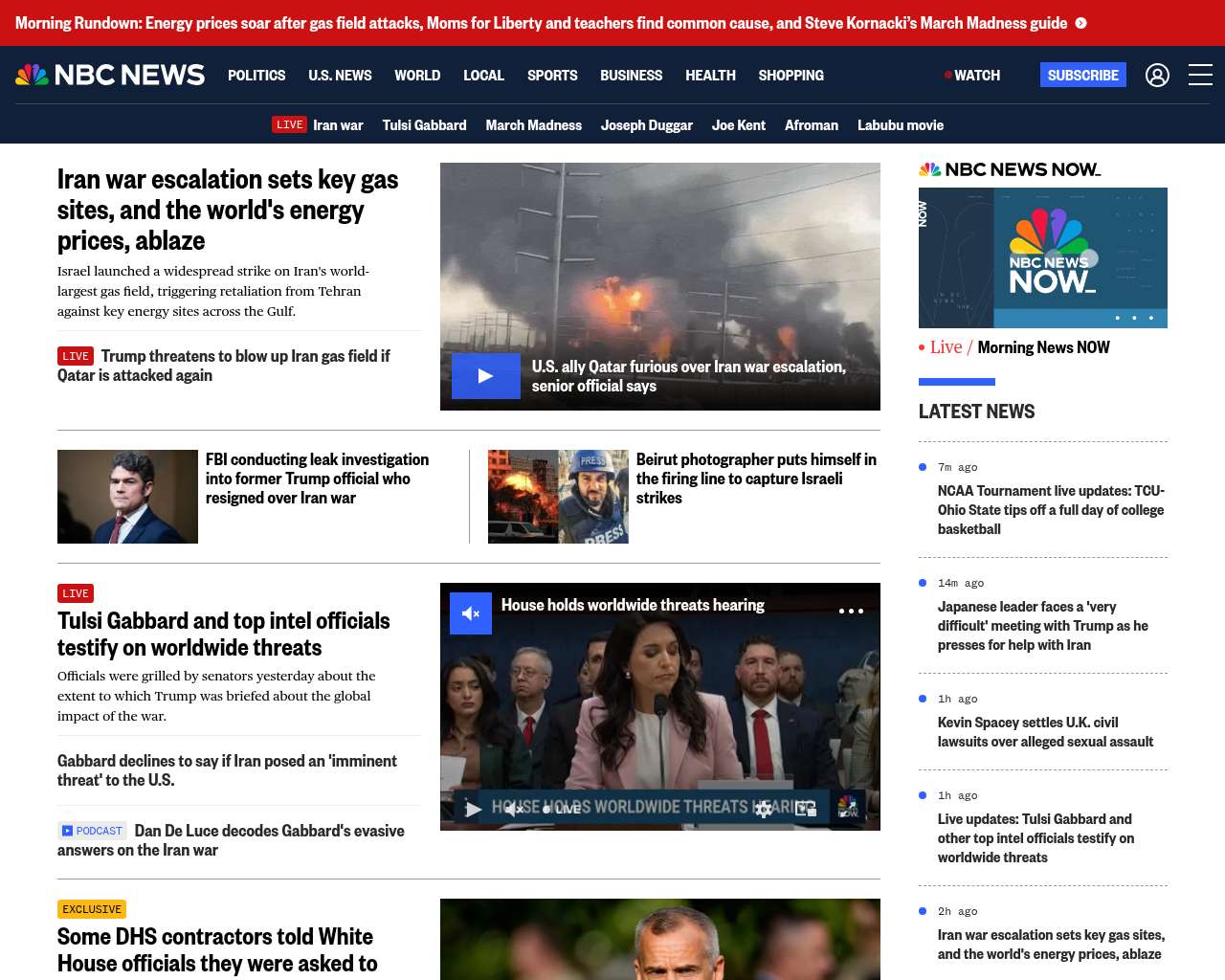Viewport: 1225px width, 980px height.
Task: Open the Morning Rundown banner arrow
Action: click(1080, 23)
